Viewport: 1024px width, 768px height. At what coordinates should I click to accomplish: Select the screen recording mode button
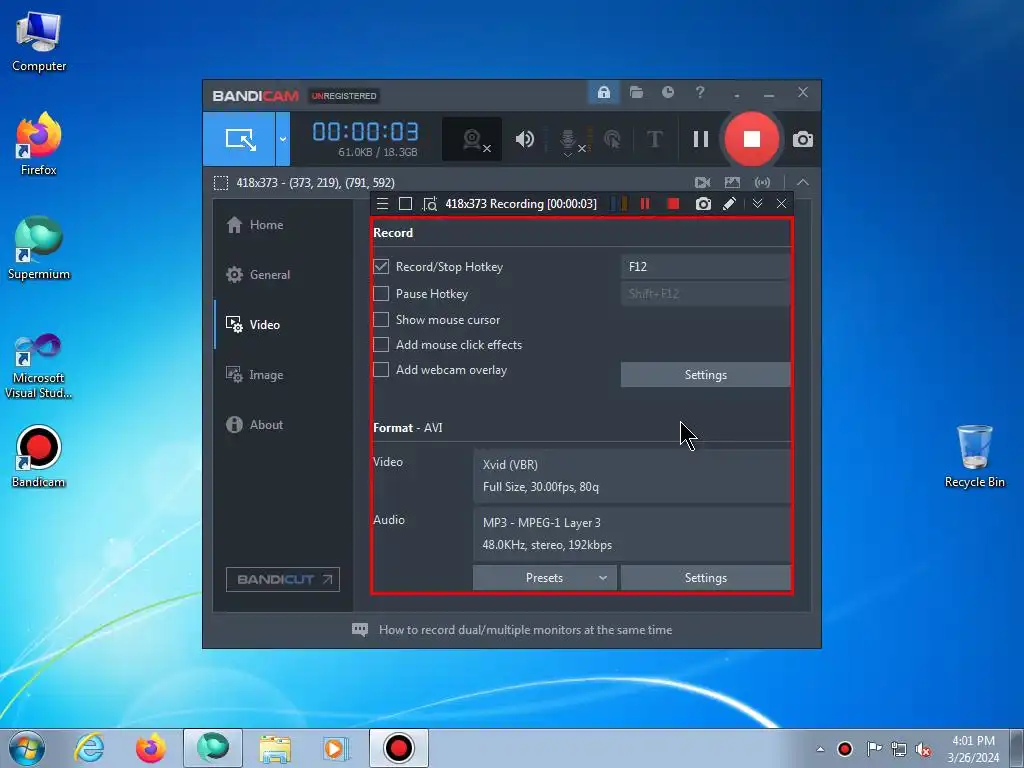point(239,138)
